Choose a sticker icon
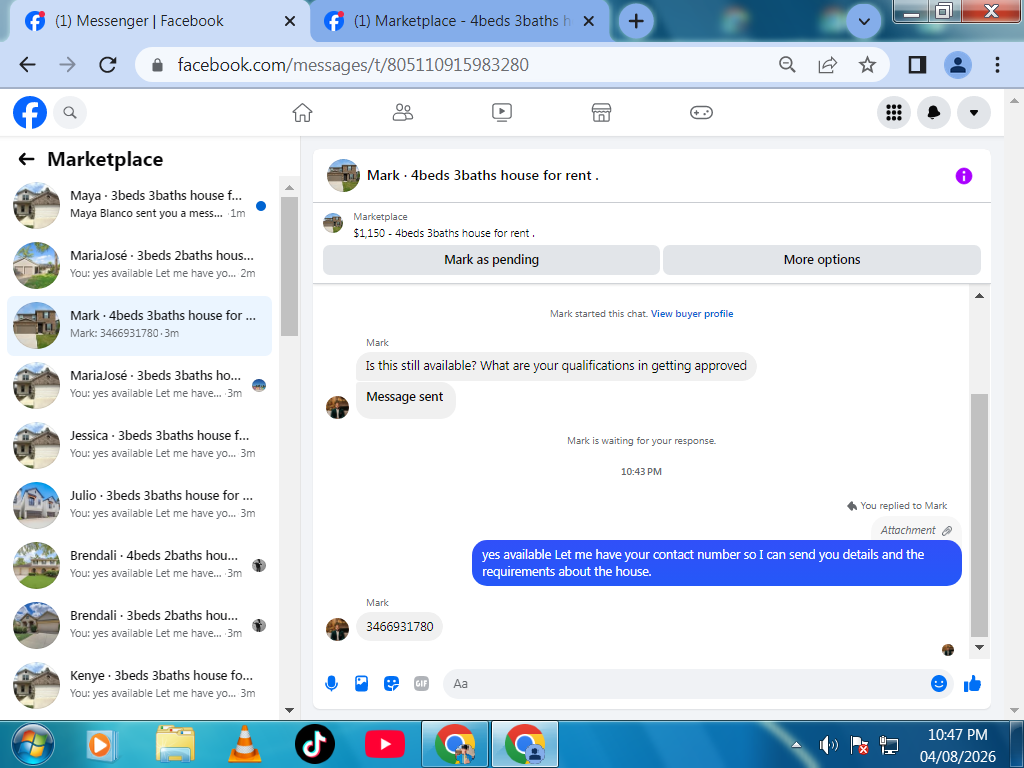The image size is (1024, 768). [391, 684]
